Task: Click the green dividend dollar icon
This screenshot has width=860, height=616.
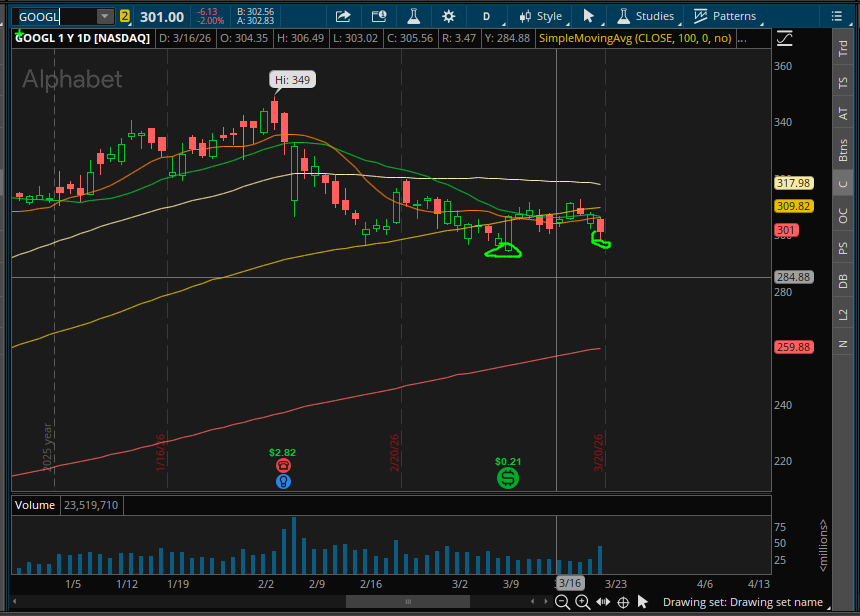Action: point(508,478)
